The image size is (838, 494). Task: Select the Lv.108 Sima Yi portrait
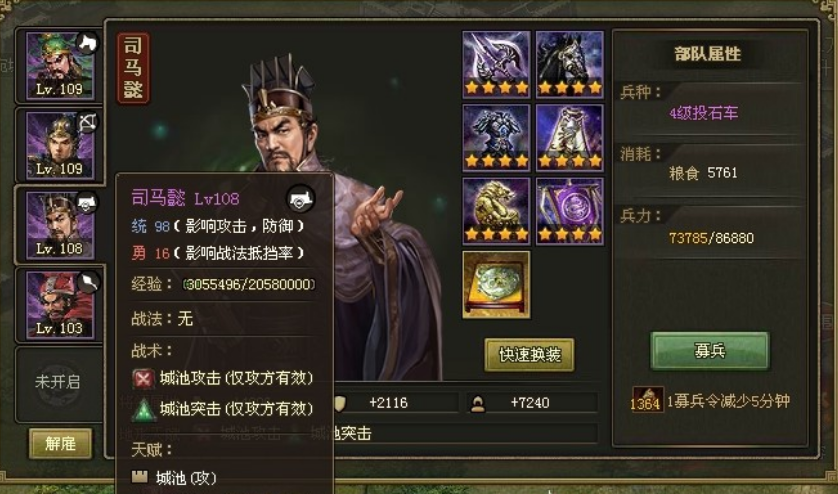click(x=60, y=225)
